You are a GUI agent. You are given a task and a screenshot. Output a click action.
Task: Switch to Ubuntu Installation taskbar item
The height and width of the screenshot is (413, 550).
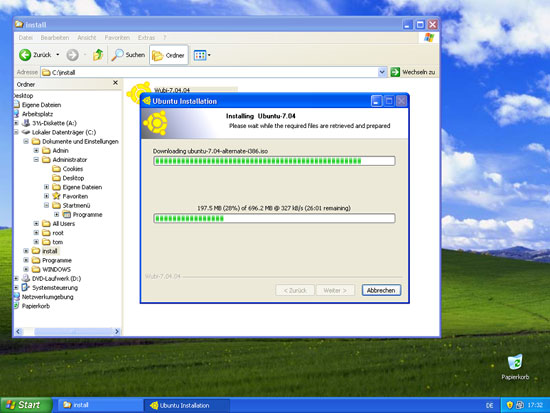187,405
